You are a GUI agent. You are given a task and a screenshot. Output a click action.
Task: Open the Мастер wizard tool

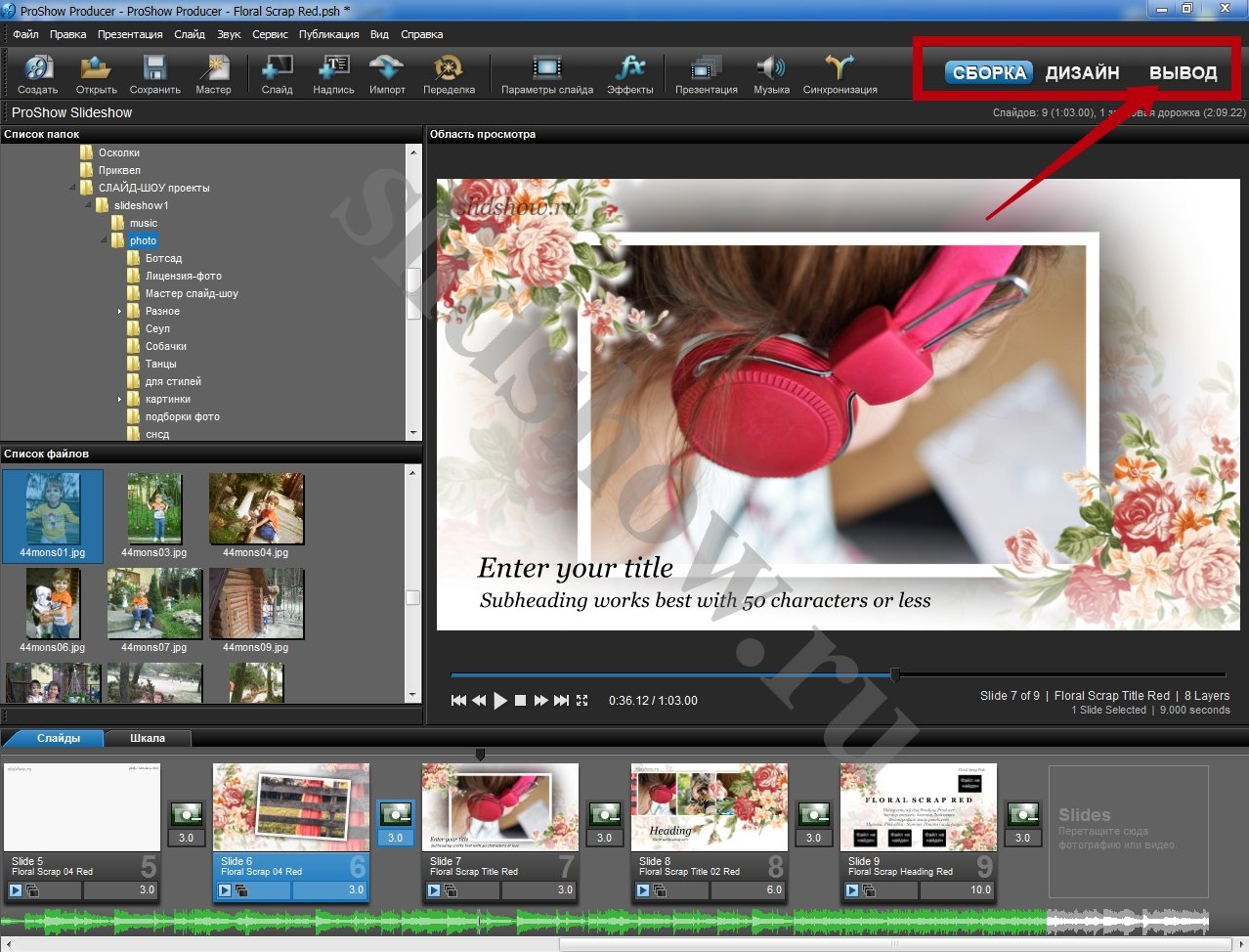click(213, 68)
